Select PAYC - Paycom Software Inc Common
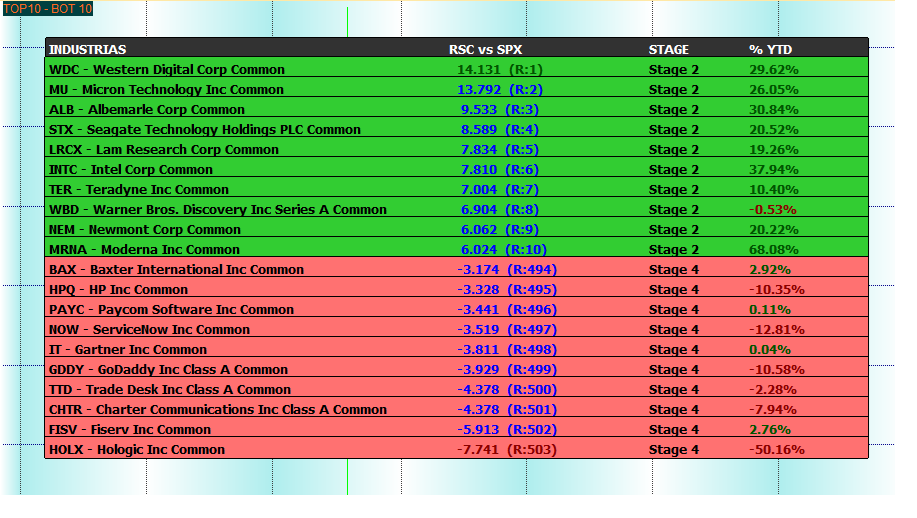The height and width of the screenshot is (518, 917). coord(171,309)
